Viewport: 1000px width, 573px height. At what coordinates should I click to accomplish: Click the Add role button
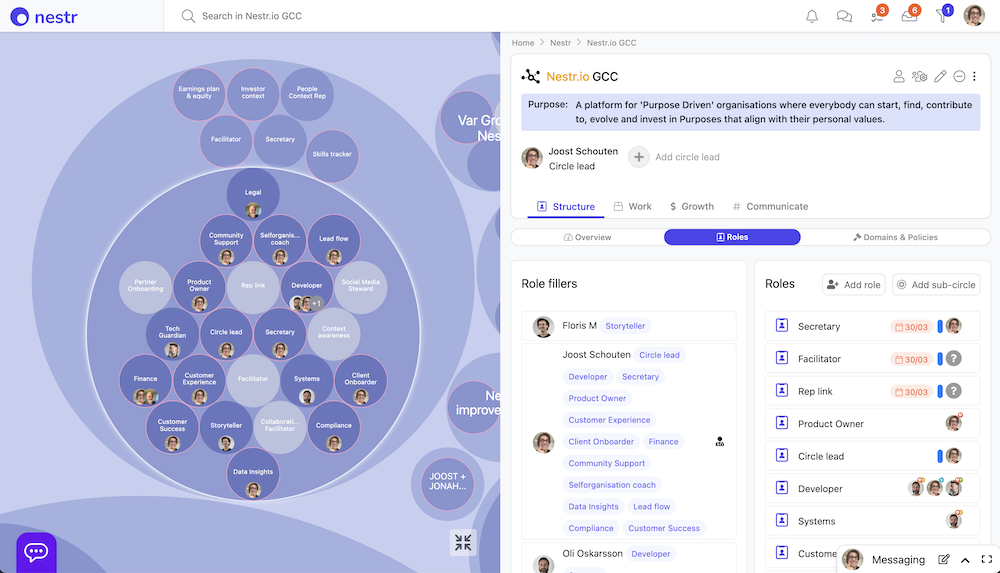point(853,285)
